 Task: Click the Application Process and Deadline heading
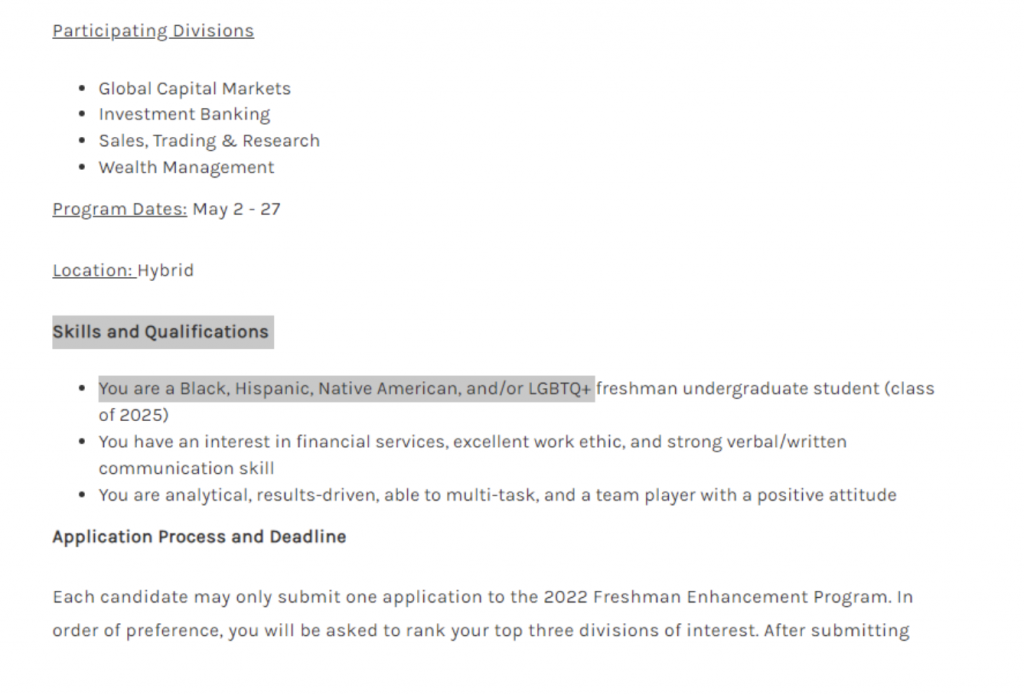coord(199,537)
